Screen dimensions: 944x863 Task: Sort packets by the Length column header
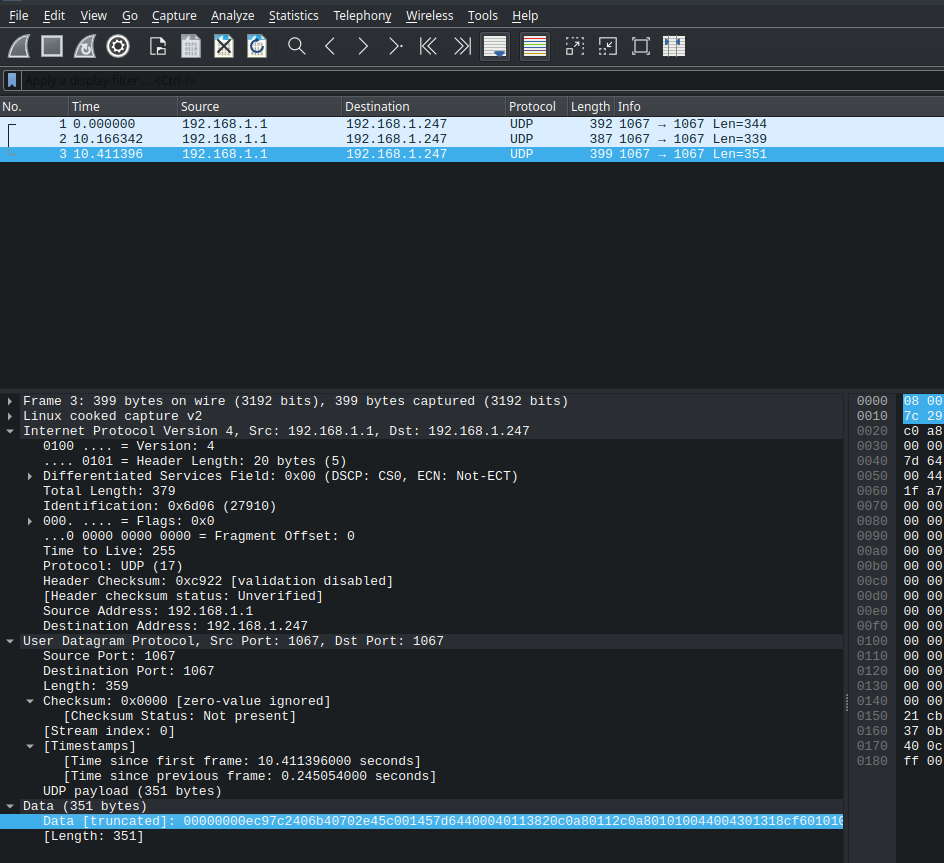(590, 106)
